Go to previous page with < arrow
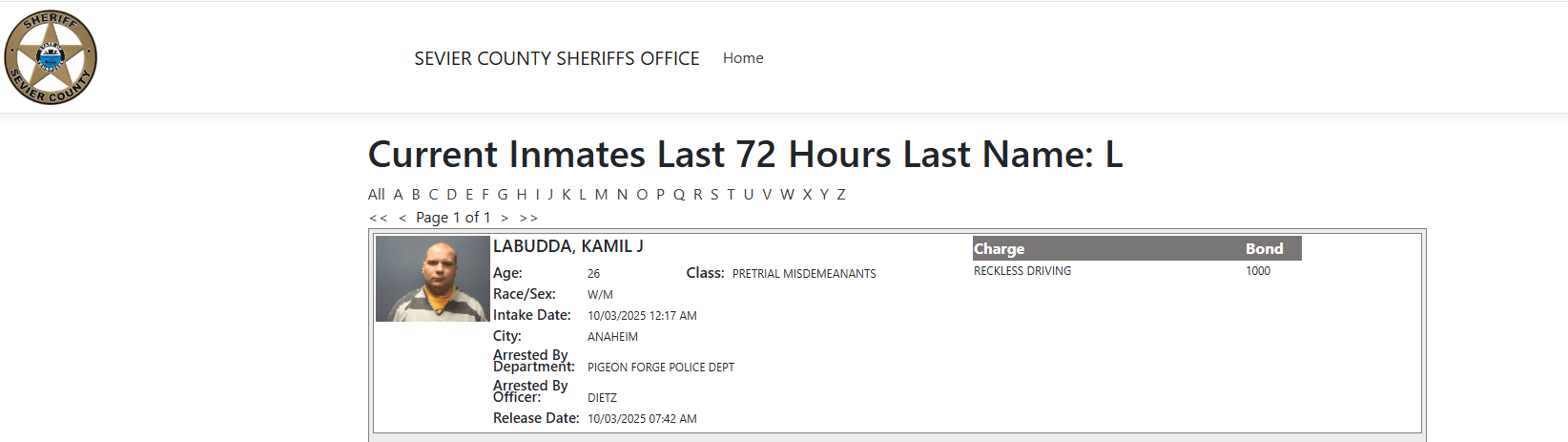The width and height of the screenshot is (1568, 442). tap(402, 218)
